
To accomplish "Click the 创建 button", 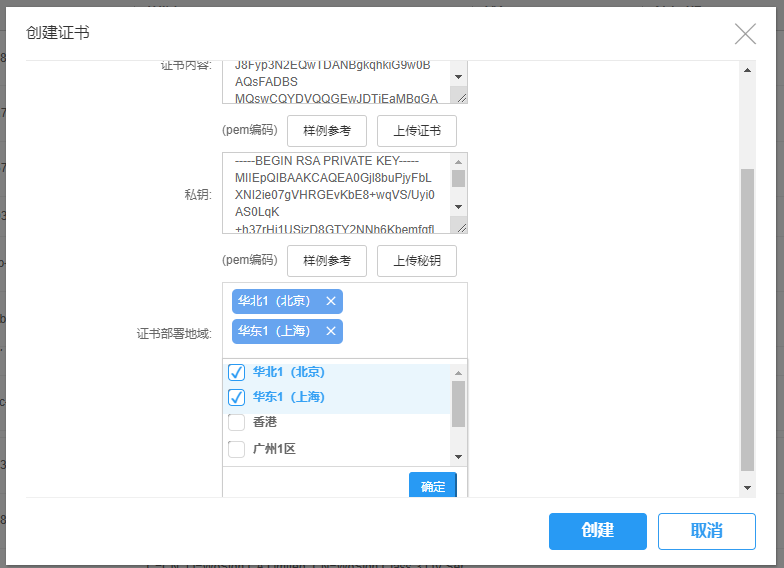I will pyautogui.click(x=598, y=531).
